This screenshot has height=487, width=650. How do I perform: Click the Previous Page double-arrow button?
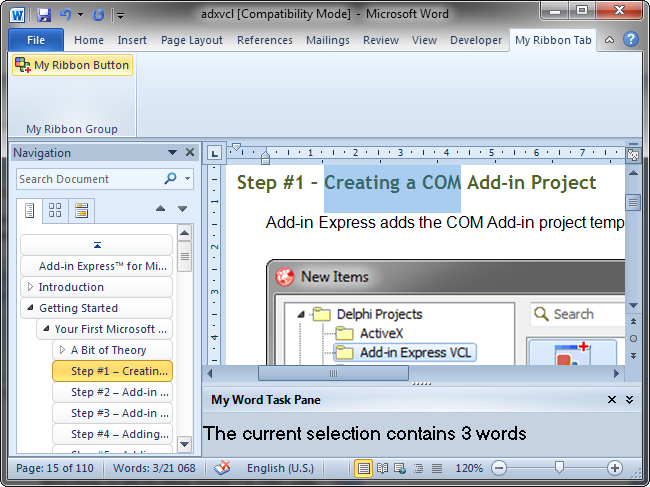coord(633,321)
